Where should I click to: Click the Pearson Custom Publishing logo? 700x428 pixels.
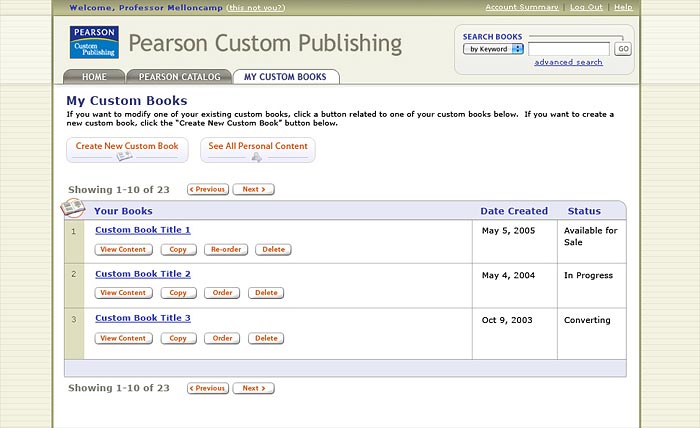(94, 42)
